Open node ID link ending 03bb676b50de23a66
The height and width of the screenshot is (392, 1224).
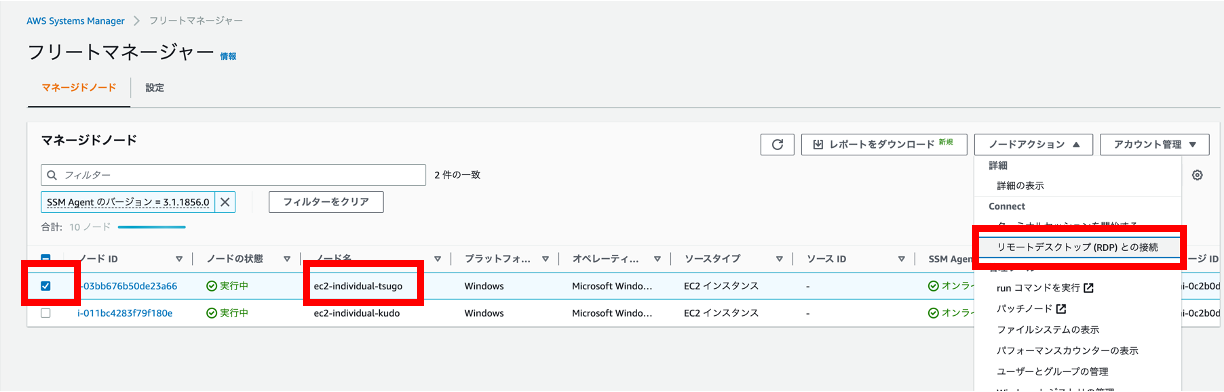point(127,286)
